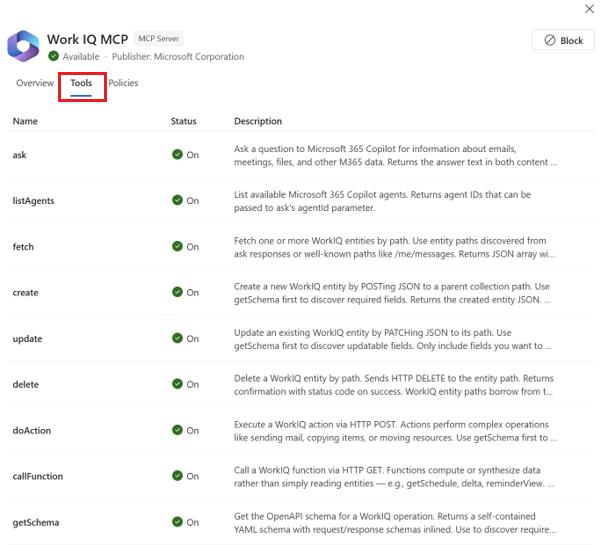
Task: Select the create tool name
Action: [x=25, y=293]
